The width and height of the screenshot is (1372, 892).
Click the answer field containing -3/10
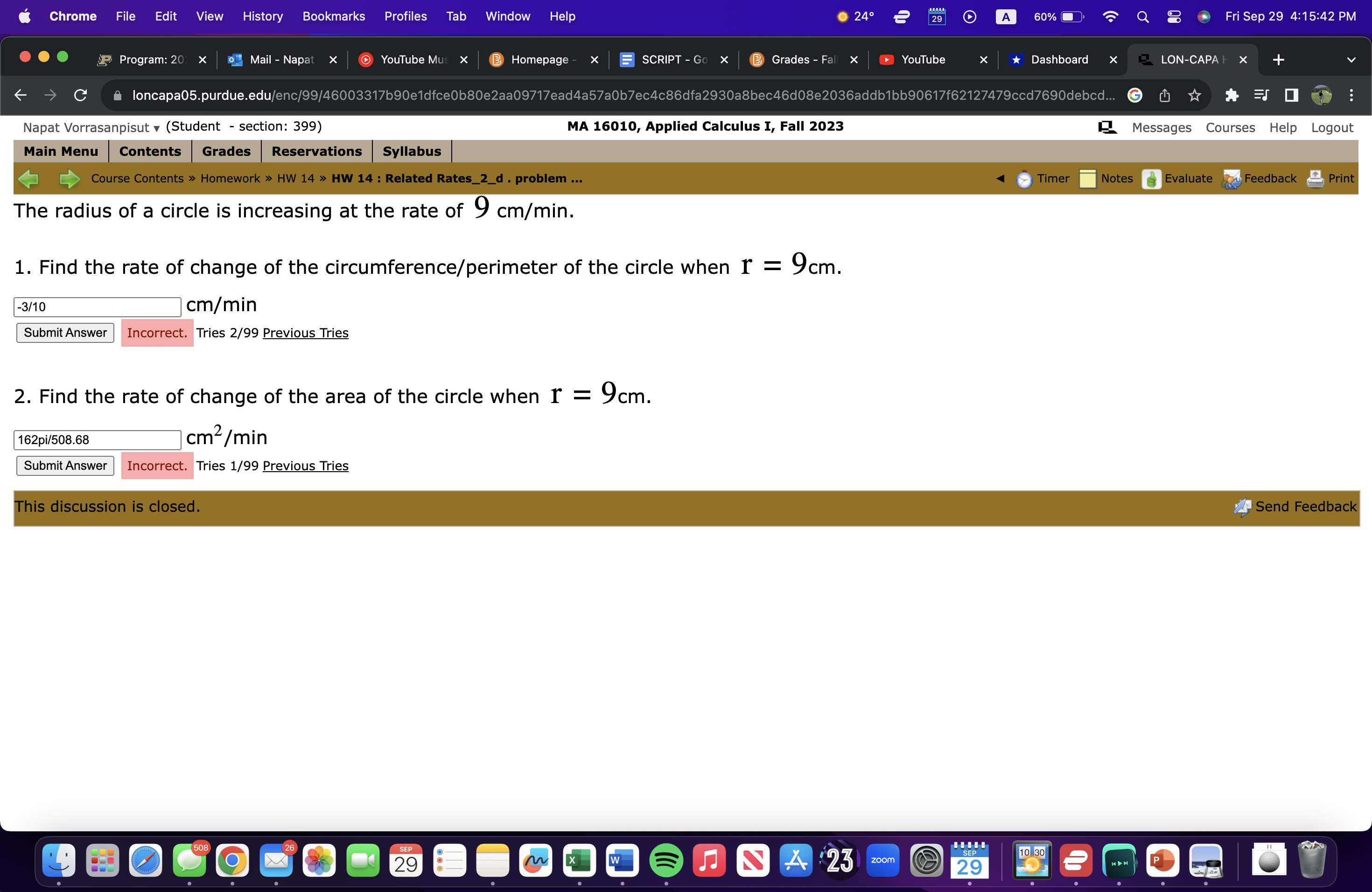tap(97, 307)
